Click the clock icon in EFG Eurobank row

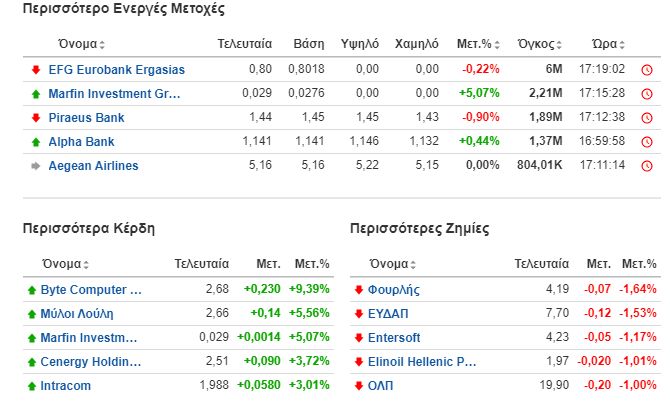(x=647, y=70)
